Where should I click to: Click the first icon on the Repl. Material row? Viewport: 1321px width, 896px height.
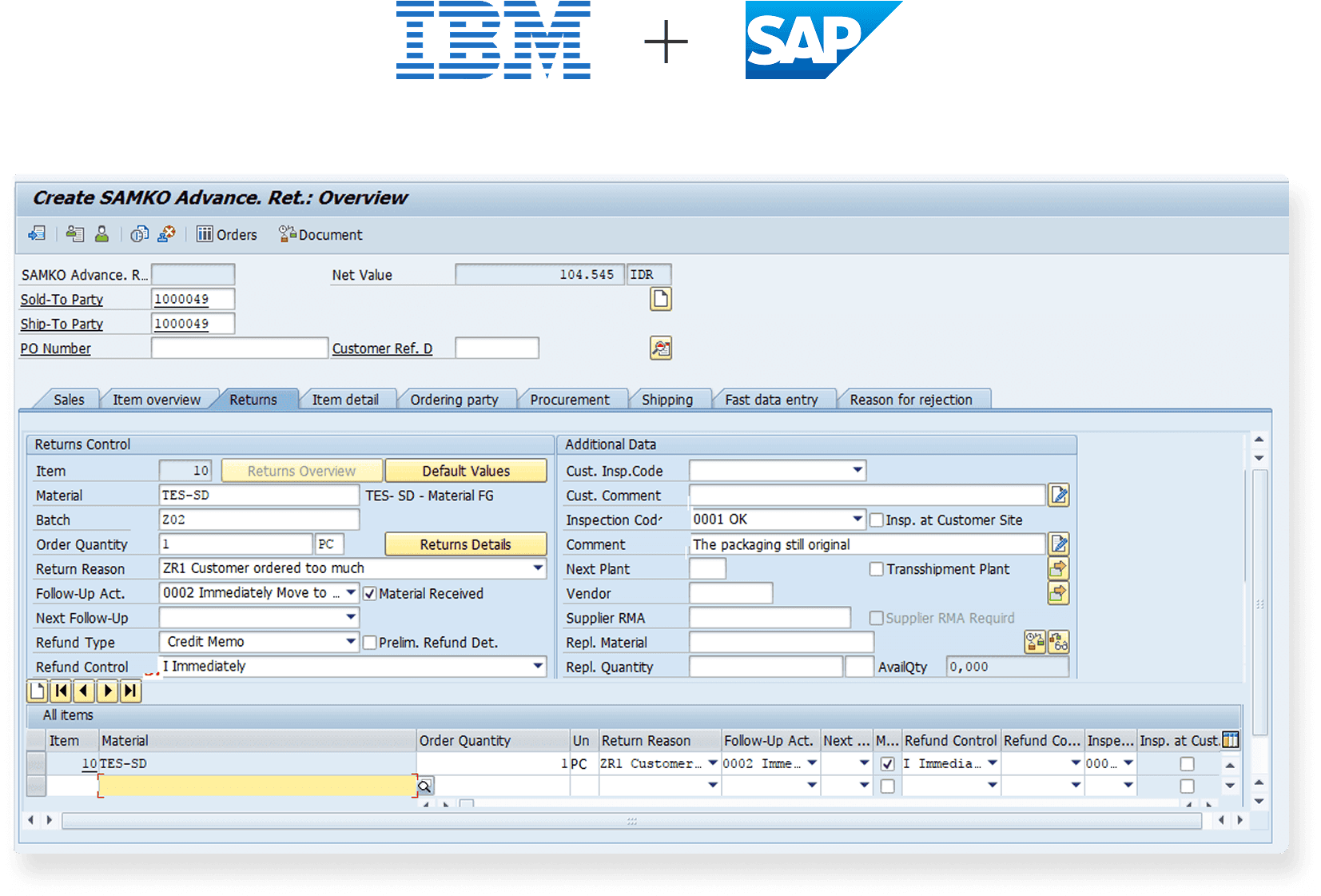pos(1035,642)
